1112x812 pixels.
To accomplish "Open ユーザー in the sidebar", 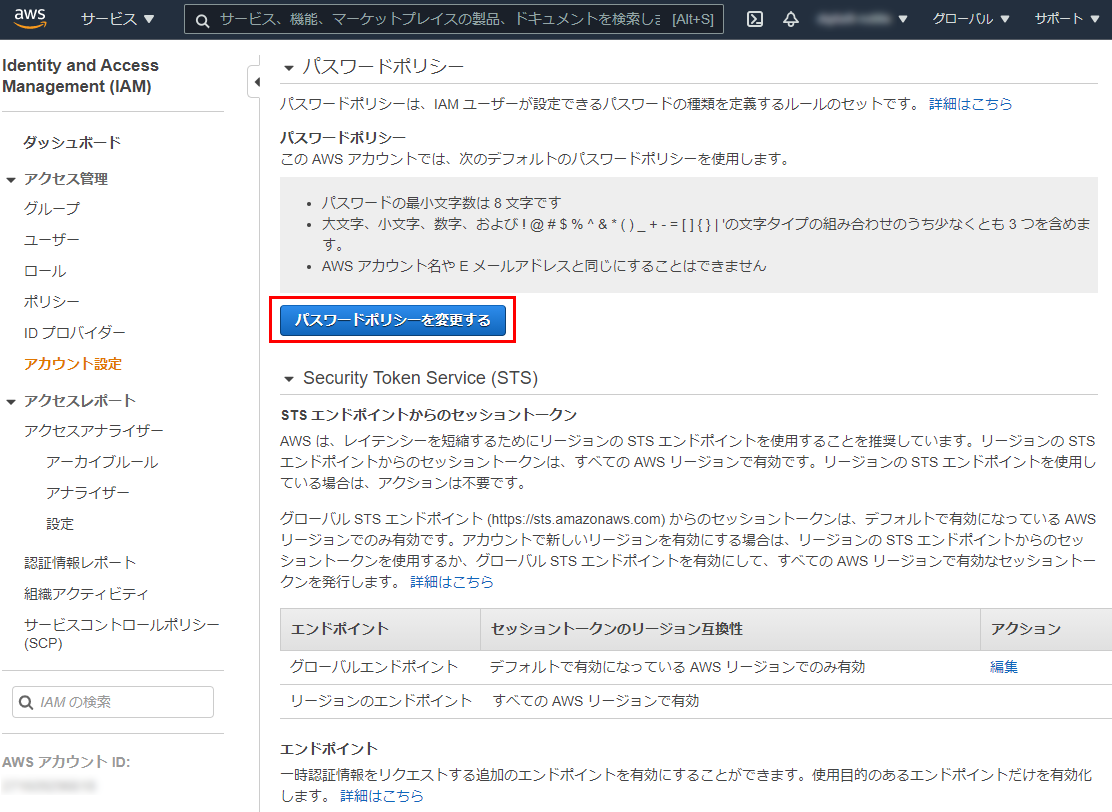I will [x=52, y=240].
